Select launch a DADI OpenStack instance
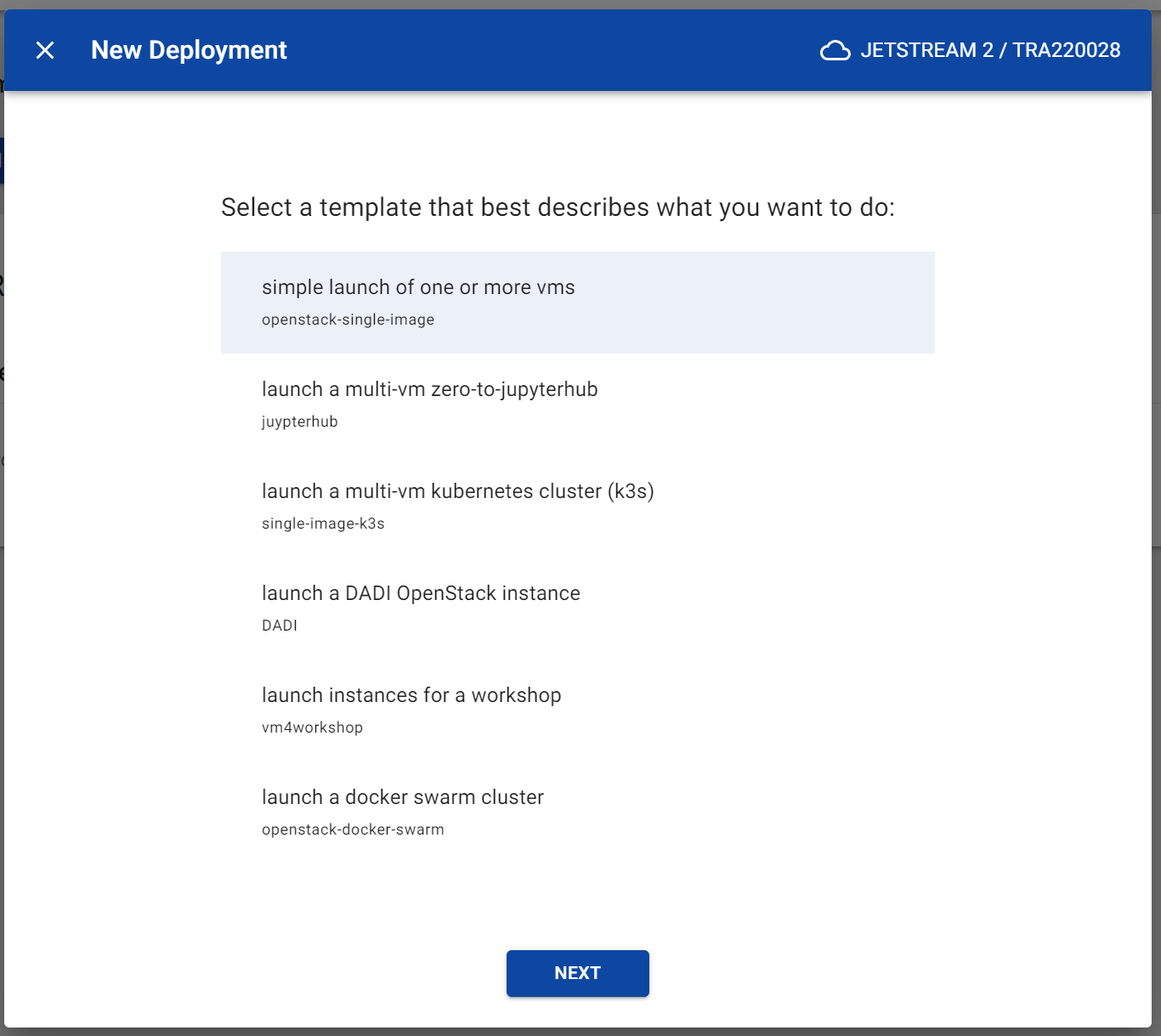Screen dimensions: 1161x1036 point(578,609)
